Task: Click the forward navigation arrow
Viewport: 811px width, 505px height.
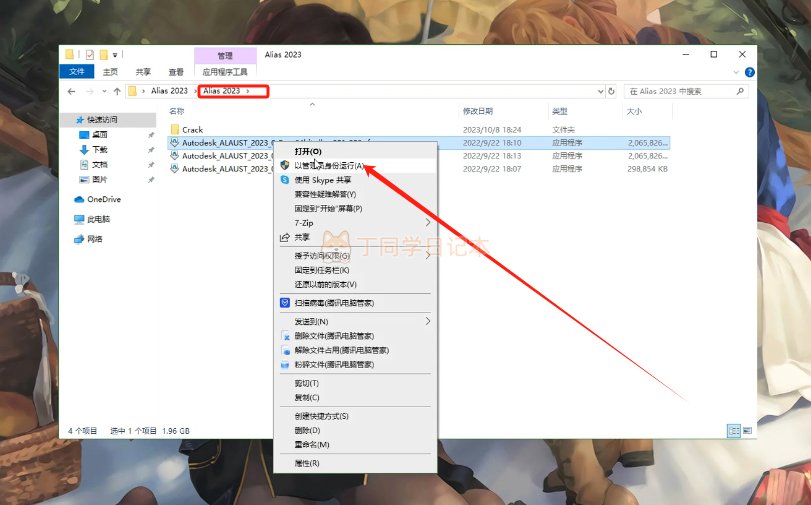Action: coord(89,91)
